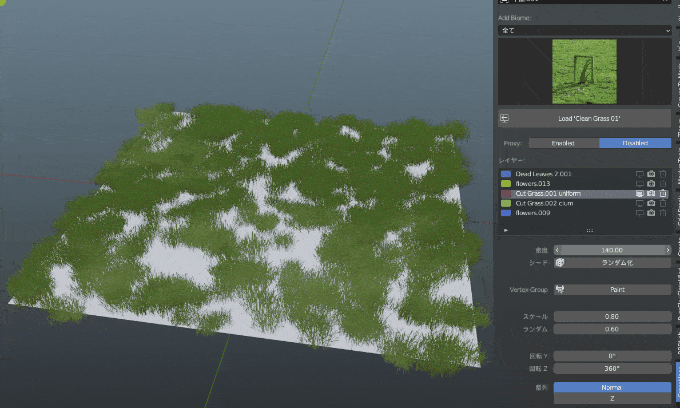The height and width of the screenshot is (408, 680).
Task: Set Proxy to Disabled
Action: pos(635,143)
